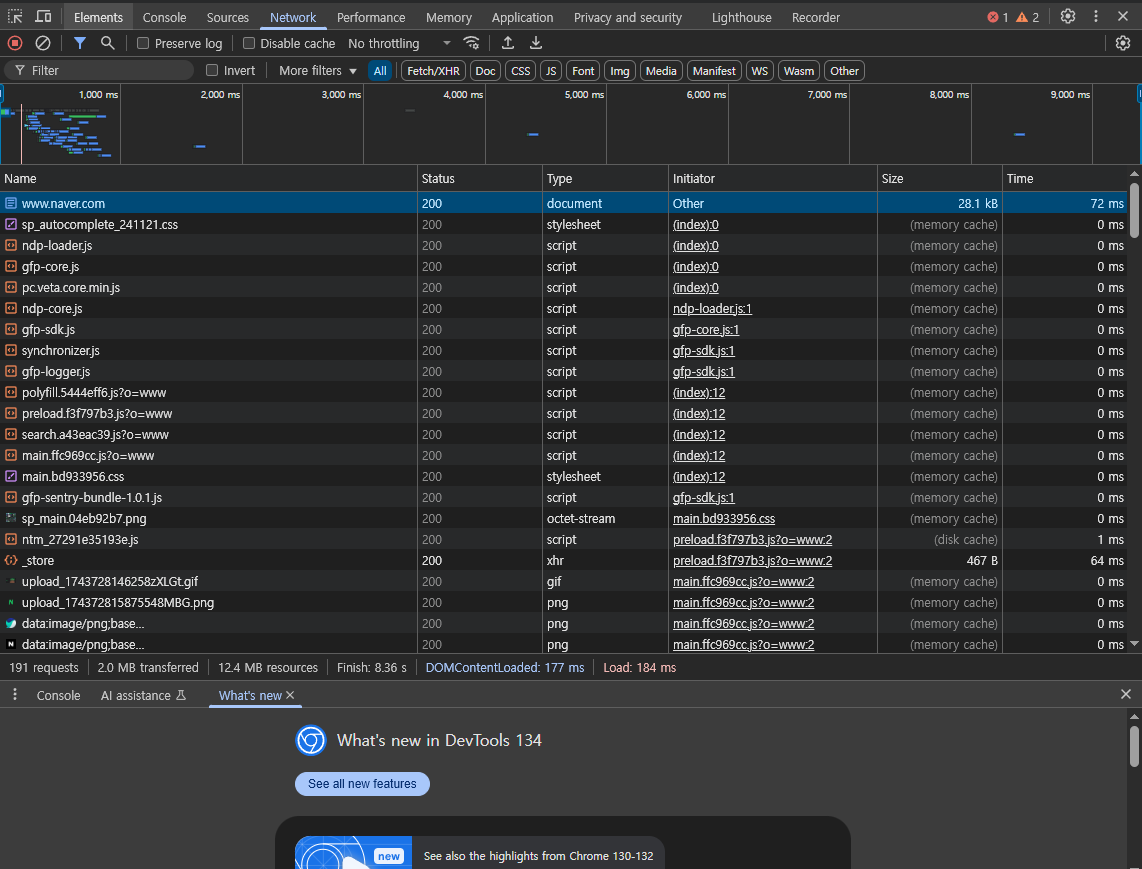This screenshot has height=869, width=1142.
Task: Click the script icon beside ndp-loader.js
Action: coord(11,245)
